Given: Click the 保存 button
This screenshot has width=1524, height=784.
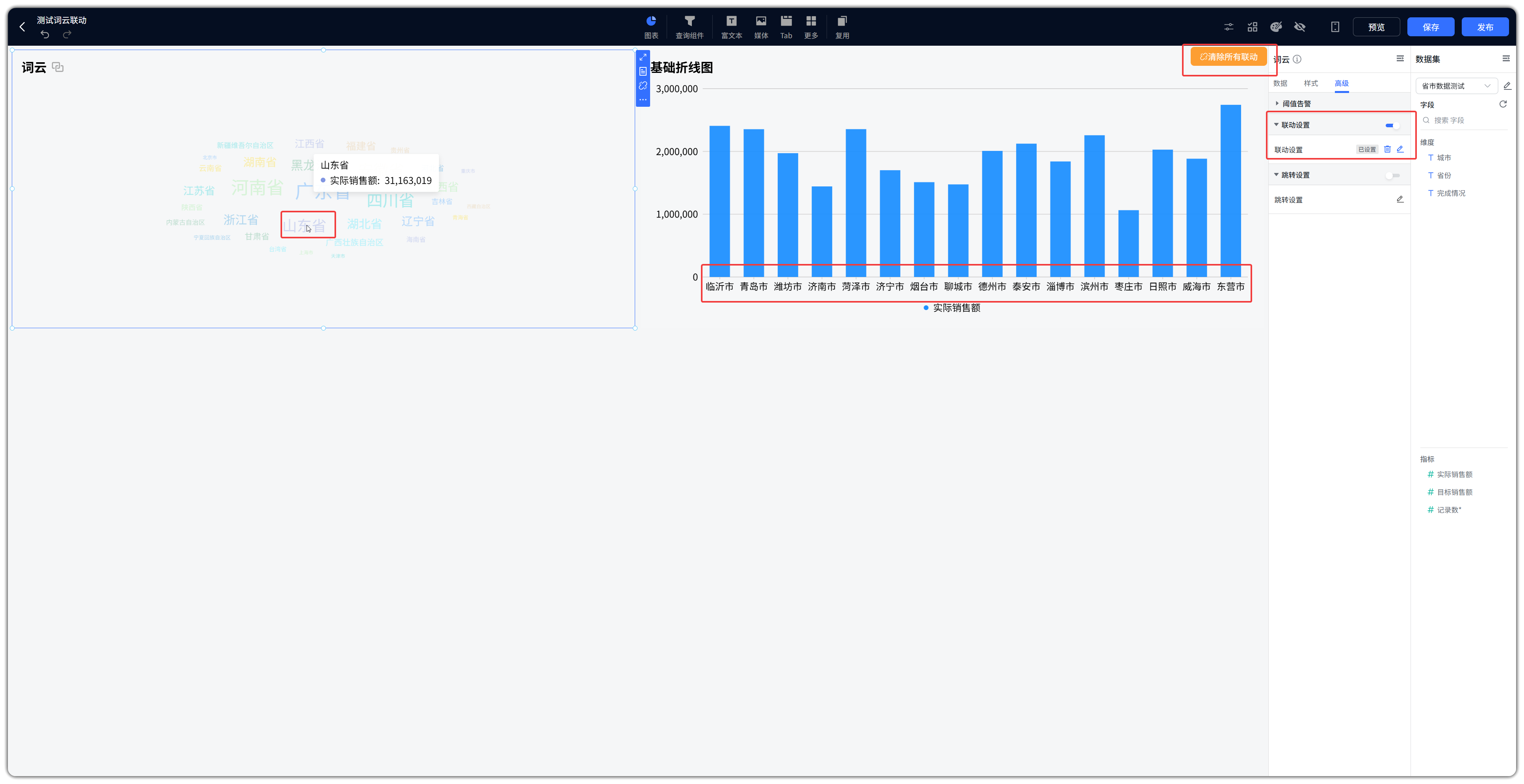Looking at the screenshot, I should (1431, 27).
